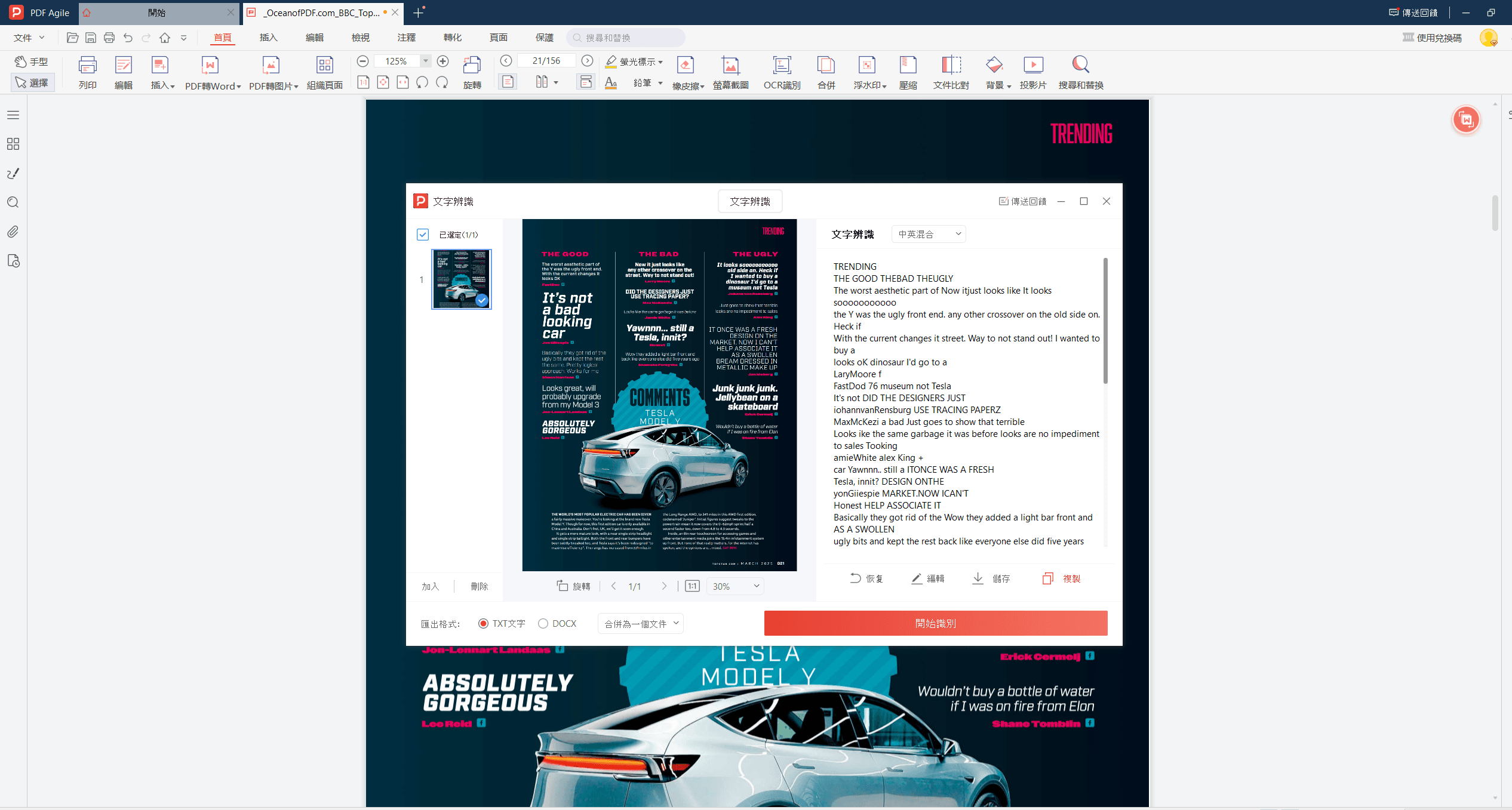Click the Print (列印) toolbar icon

coord(87,72)
